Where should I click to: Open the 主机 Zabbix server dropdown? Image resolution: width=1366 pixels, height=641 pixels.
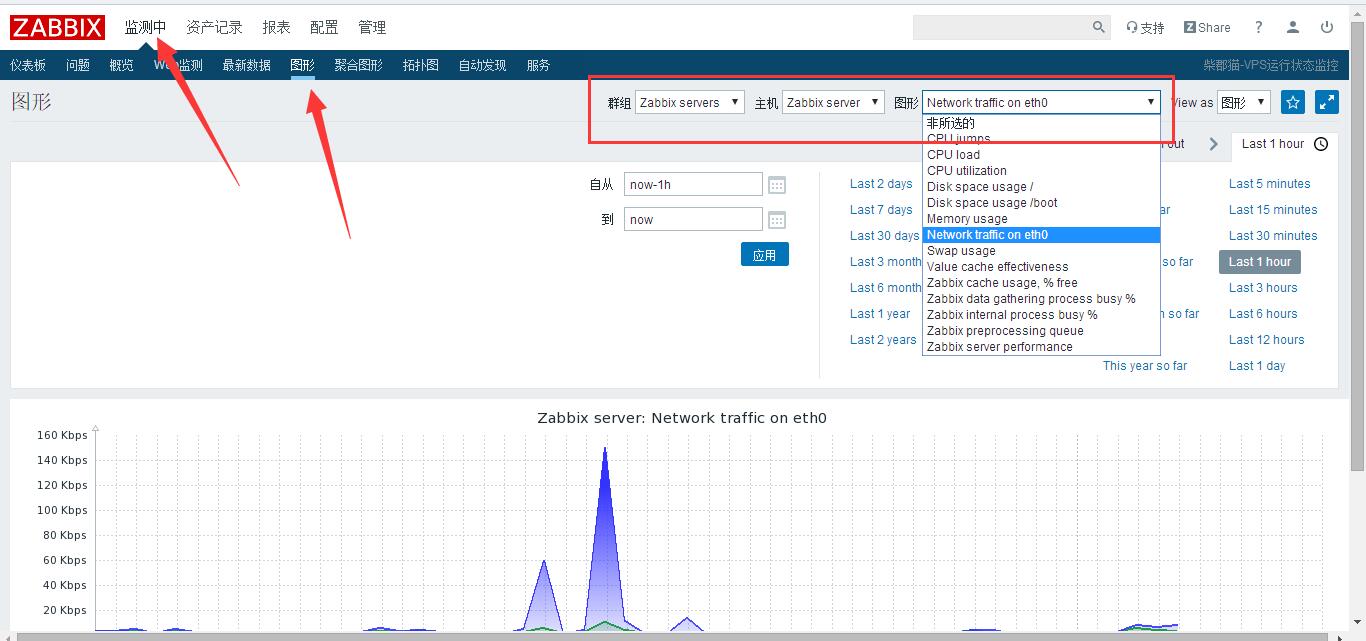click(x=833, y=102)
